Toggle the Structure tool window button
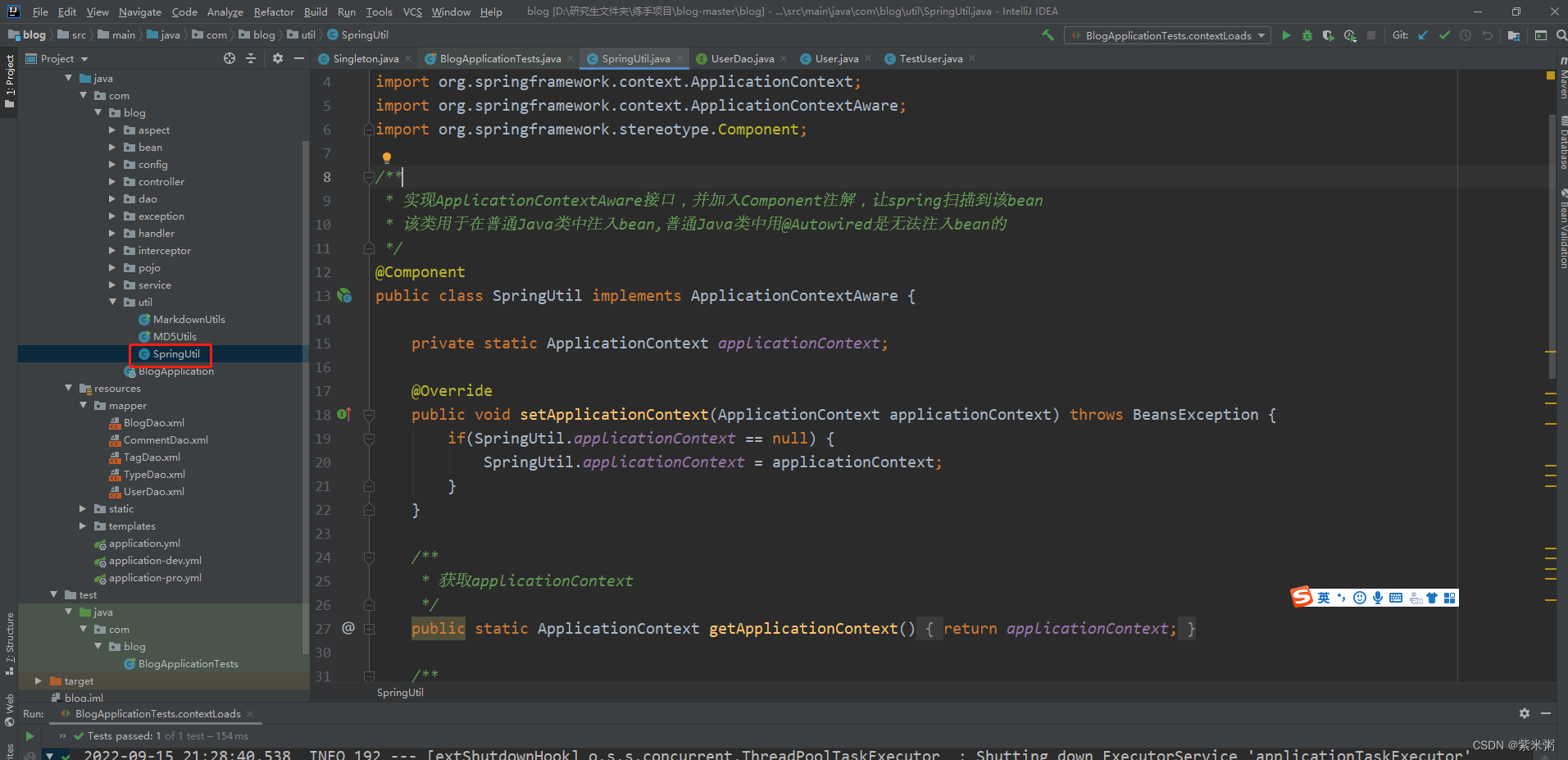Viewport: 1568px width, 760px height. pos(9,644)
